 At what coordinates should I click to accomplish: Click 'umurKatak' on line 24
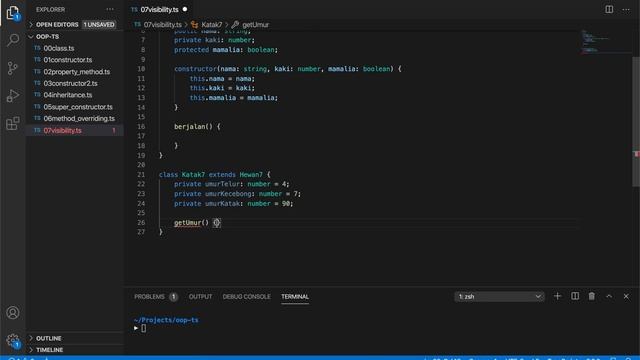point(222,204)
